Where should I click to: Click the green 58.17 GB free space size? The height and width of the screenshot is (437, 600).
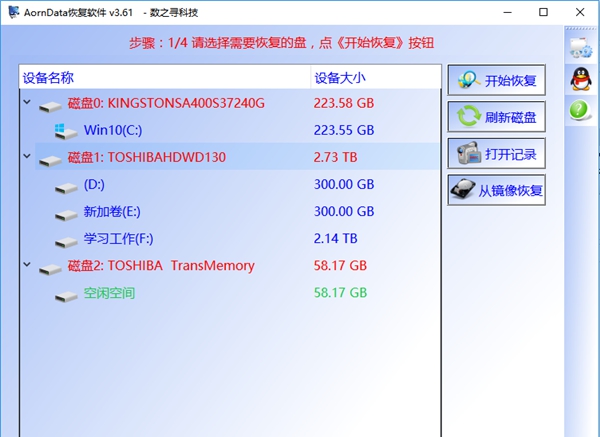340,293
